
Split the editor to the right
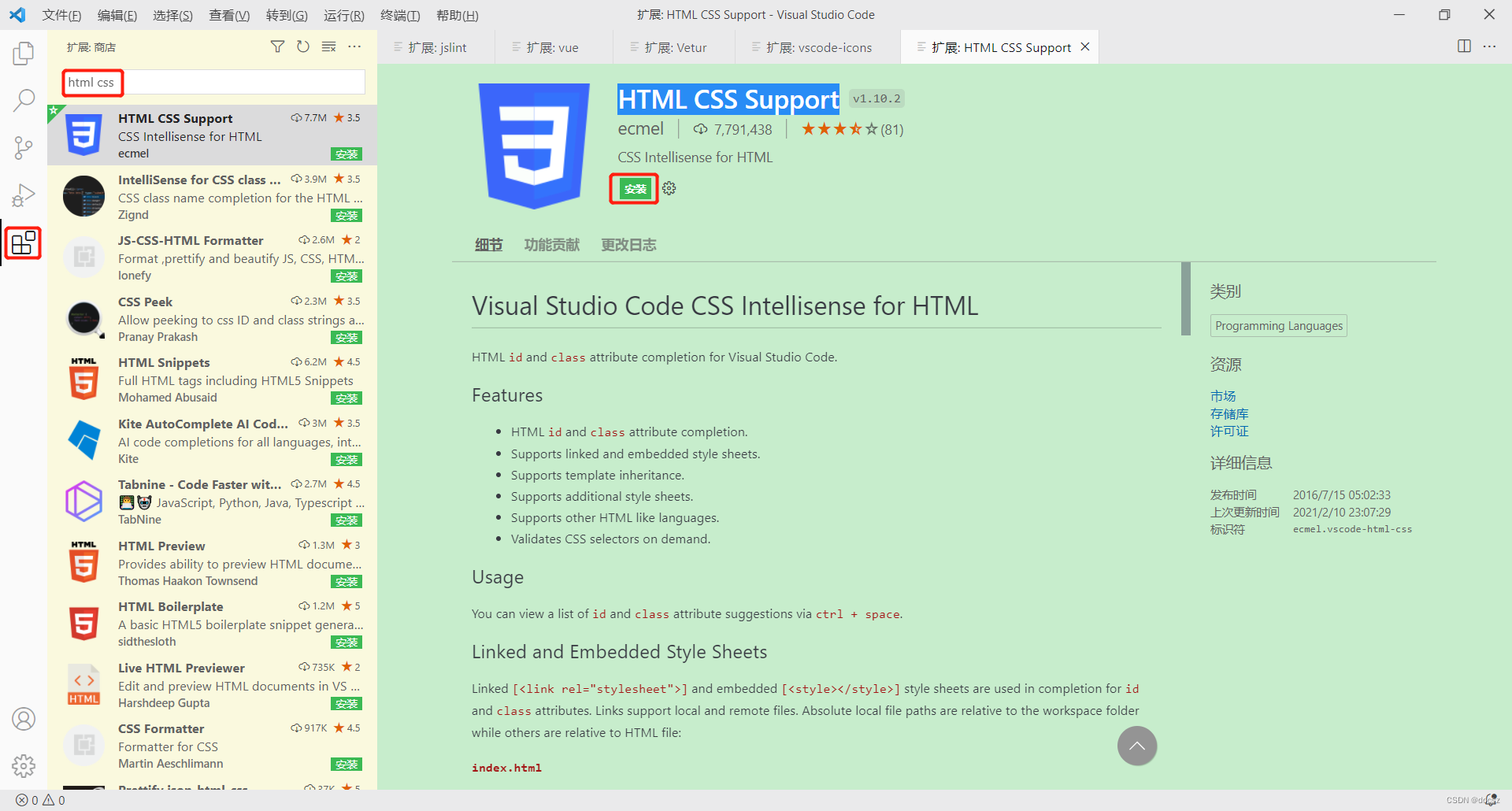coord(1464,46)
